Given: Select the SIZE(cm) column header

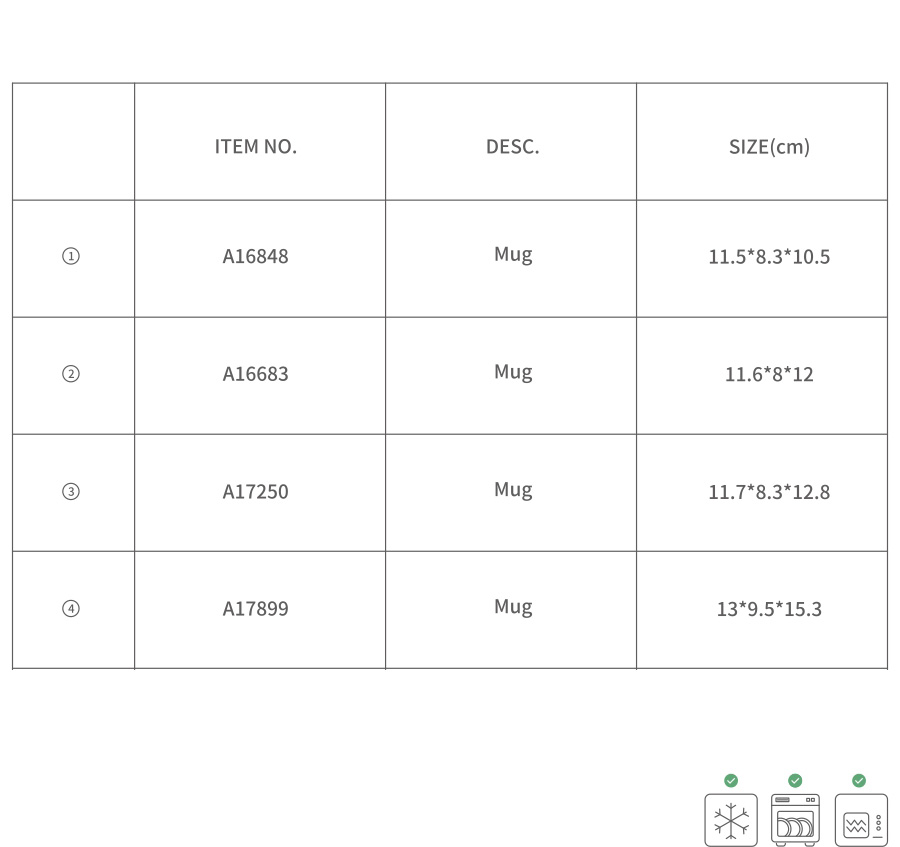Looking at the screenshot, I should (769, 147).
